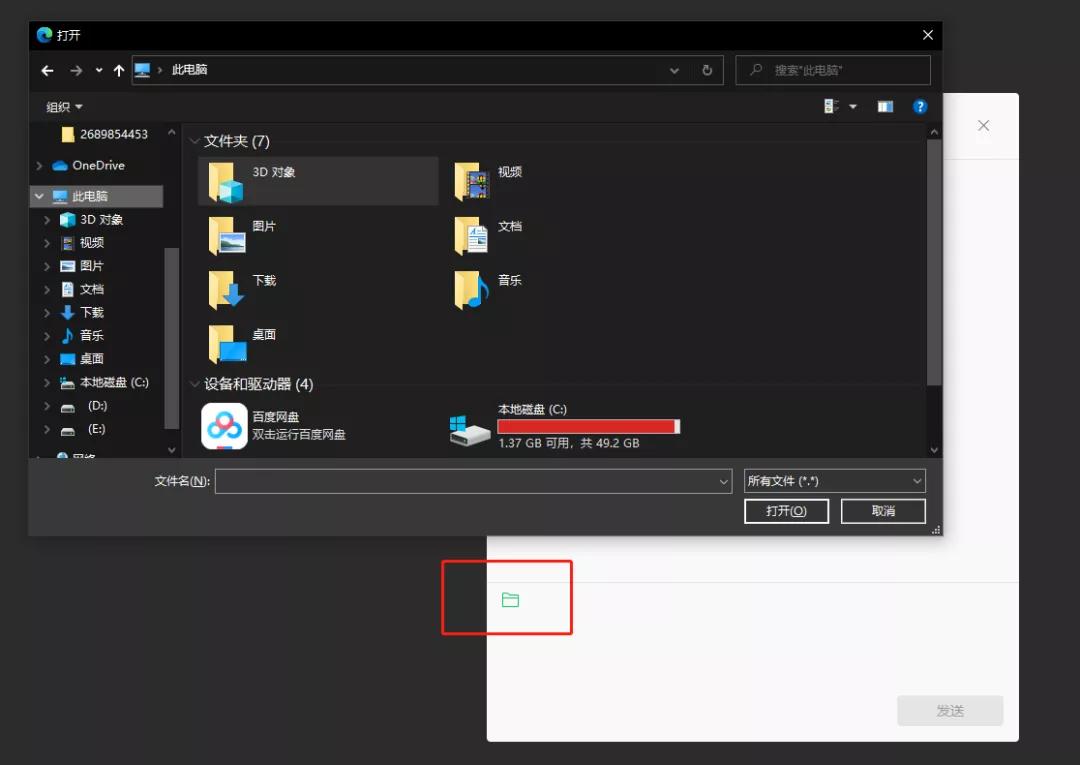Screen dimensions: 1080x765
Task: Toggle the preview pane
Action: [885, 107]
